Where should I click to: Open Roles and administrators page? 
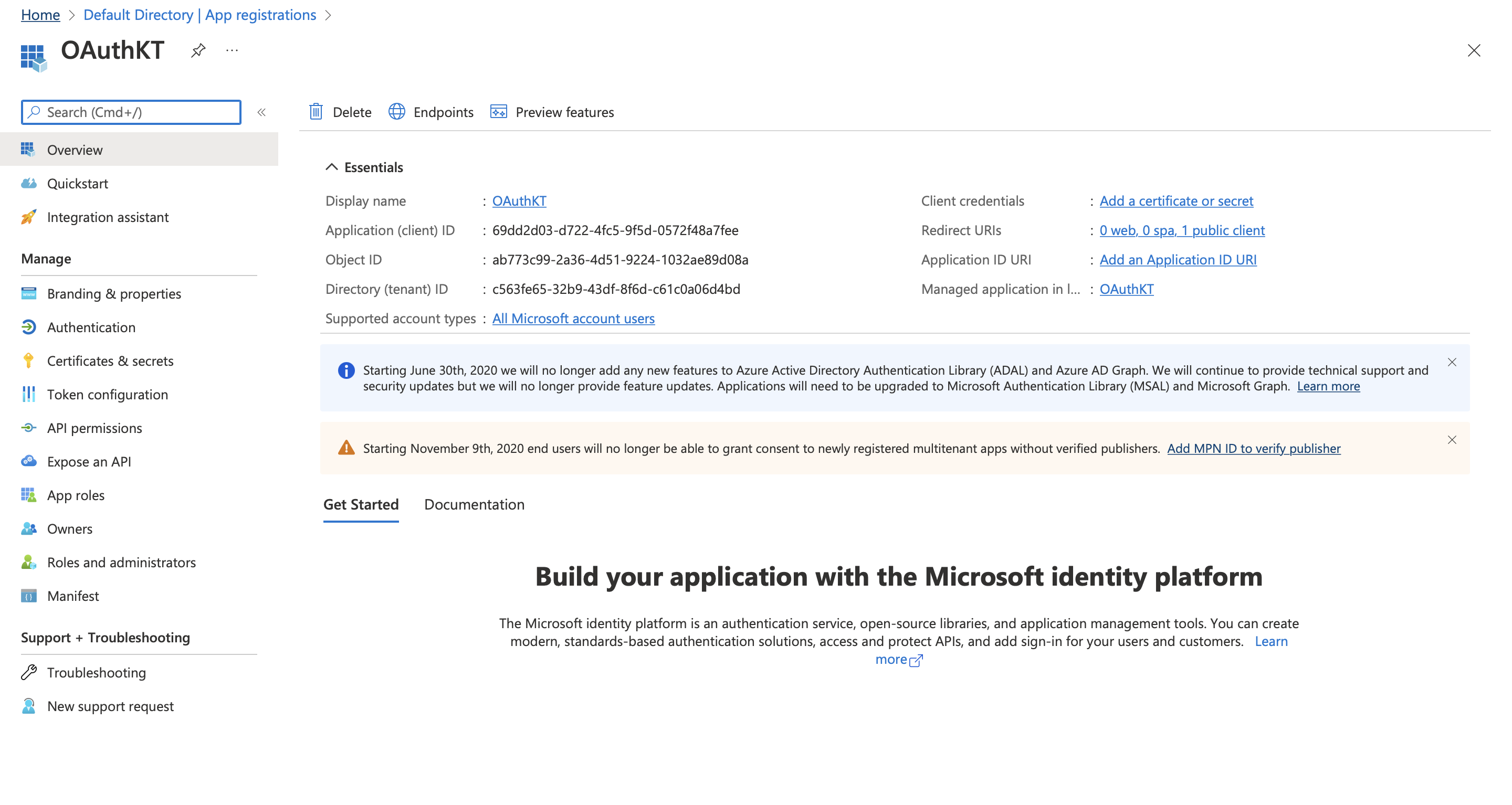tap(139, 562)
